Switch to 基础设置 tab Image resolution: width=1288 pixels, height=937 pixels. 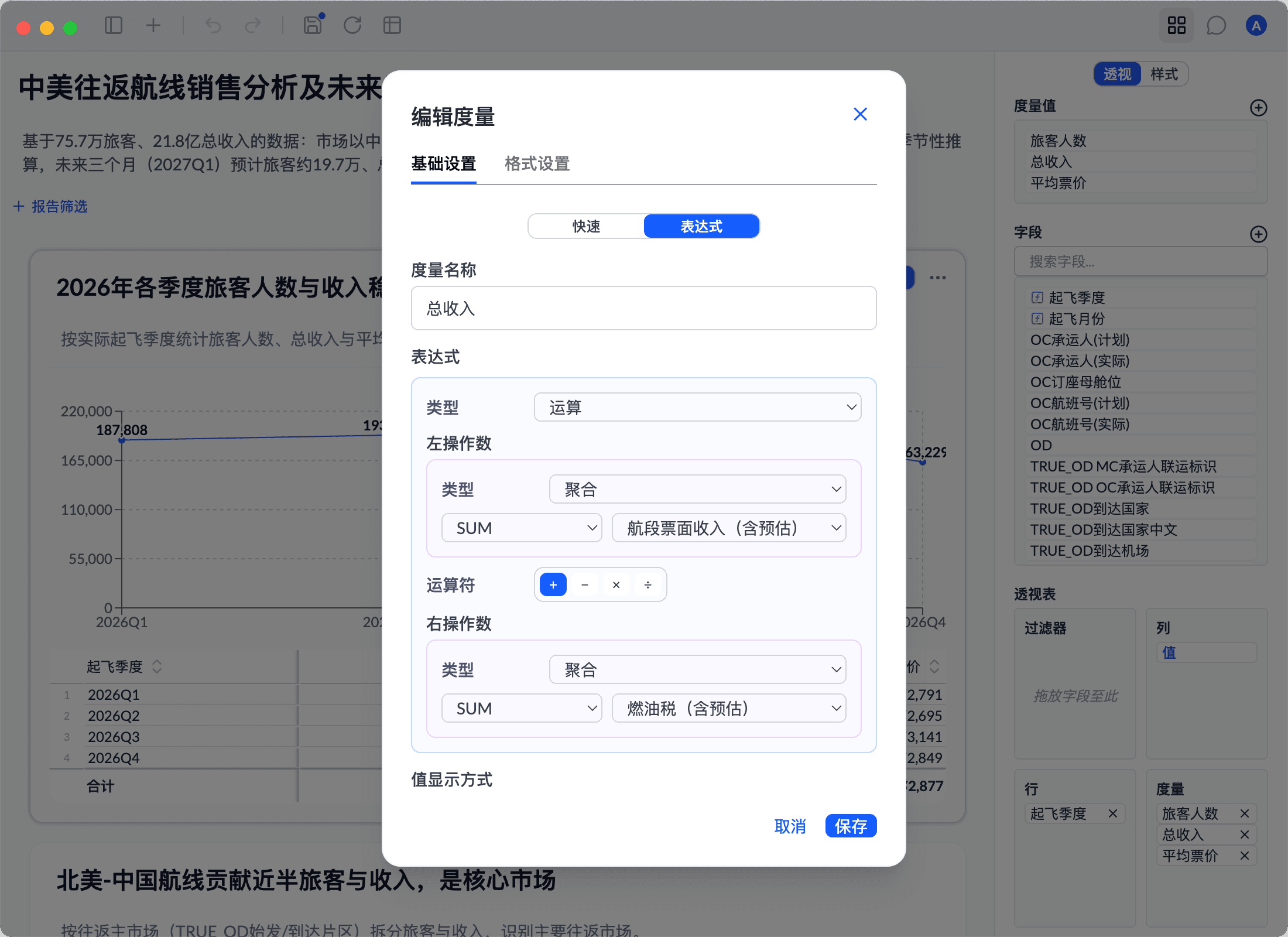point(443,163)
